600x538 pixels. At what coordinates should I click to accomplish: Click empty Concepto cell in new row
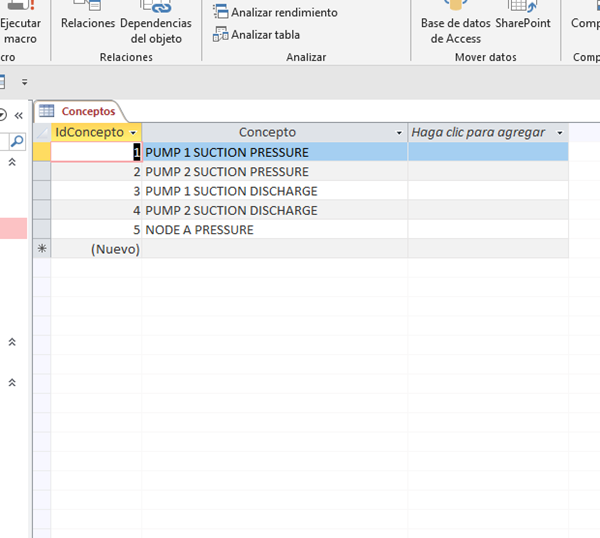tap(274, 249)
